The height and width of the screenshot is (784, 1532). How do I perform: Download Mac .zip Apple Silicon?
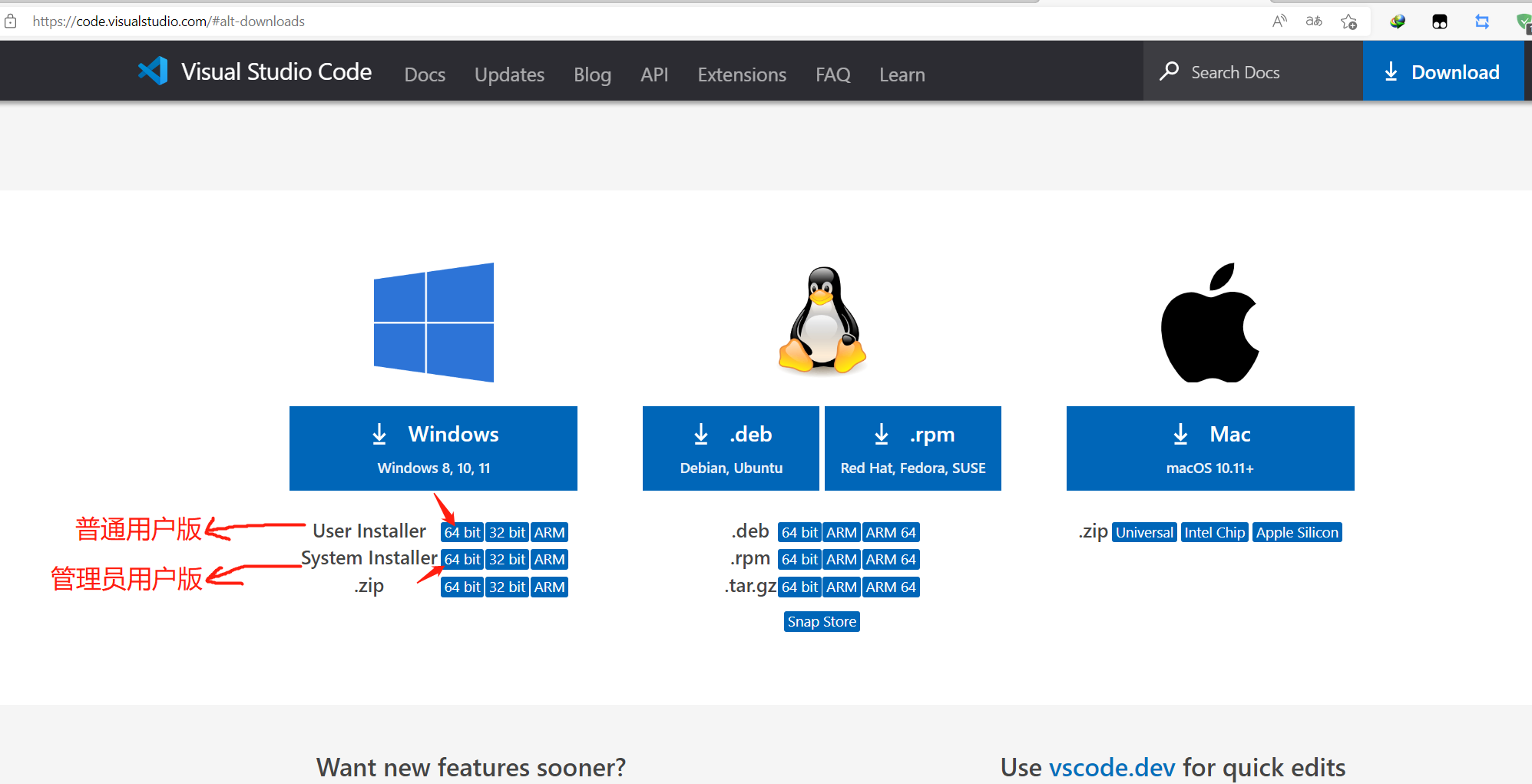(x=1297, y=532)
